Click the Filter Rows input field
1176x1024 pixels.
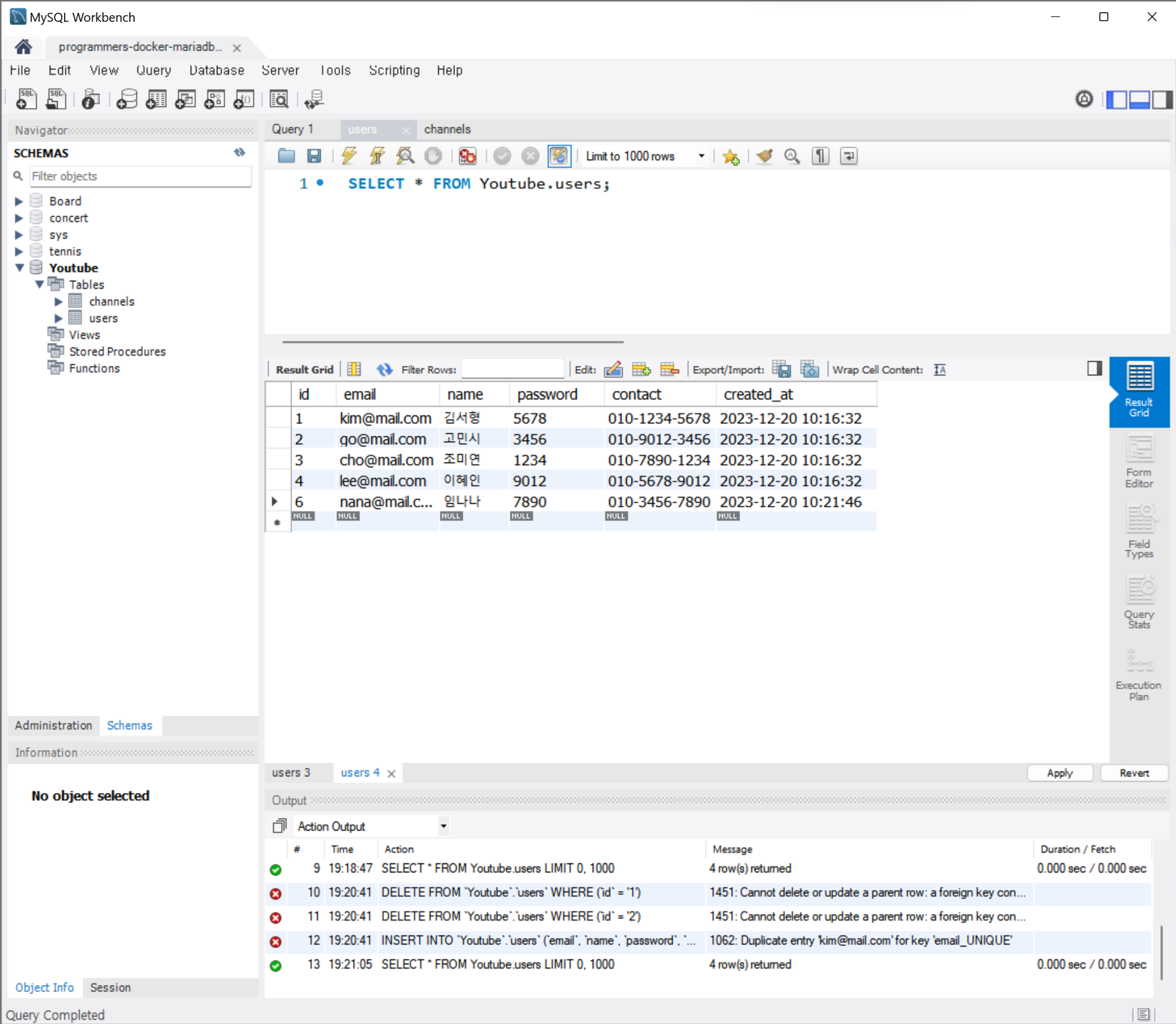[513, 369]
